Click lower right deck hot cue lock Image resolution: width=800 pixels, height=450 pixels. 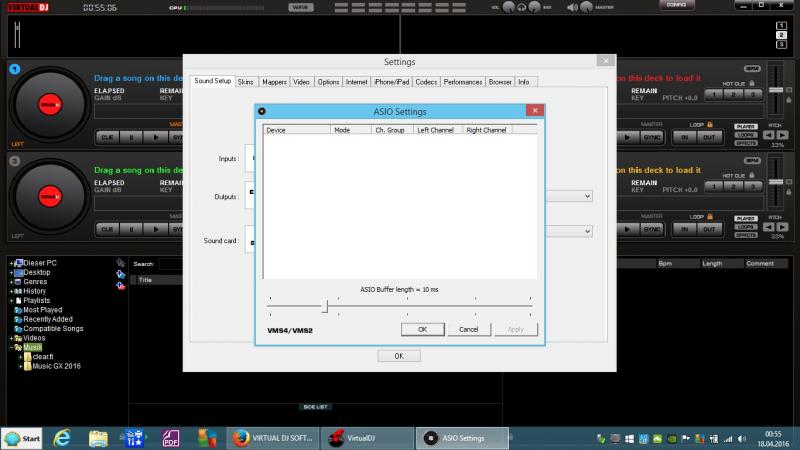tap(752, 175)
